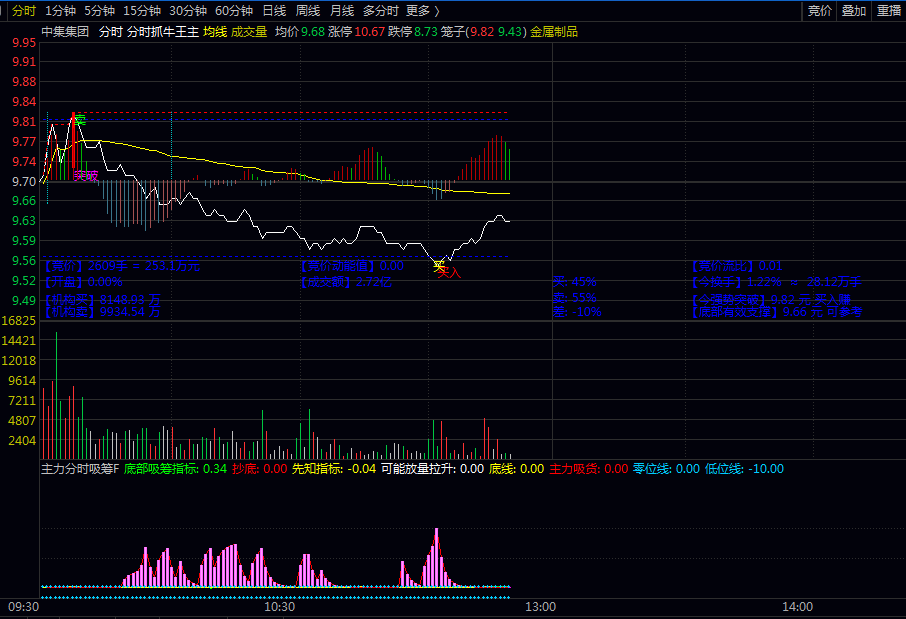906x619 pixels.
Task: Switch to 日线 daily chart
Action: point(274,10)
